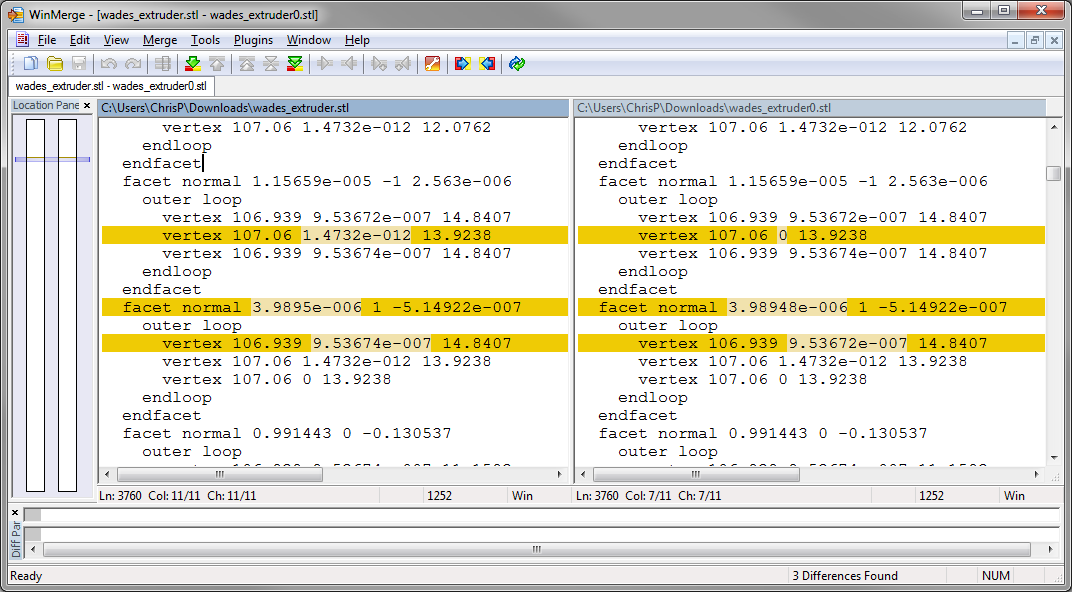Click the New document toolbar icon
Viewport: 1072px width, 592px height.
pyautogui.click(x=31, y=64)
